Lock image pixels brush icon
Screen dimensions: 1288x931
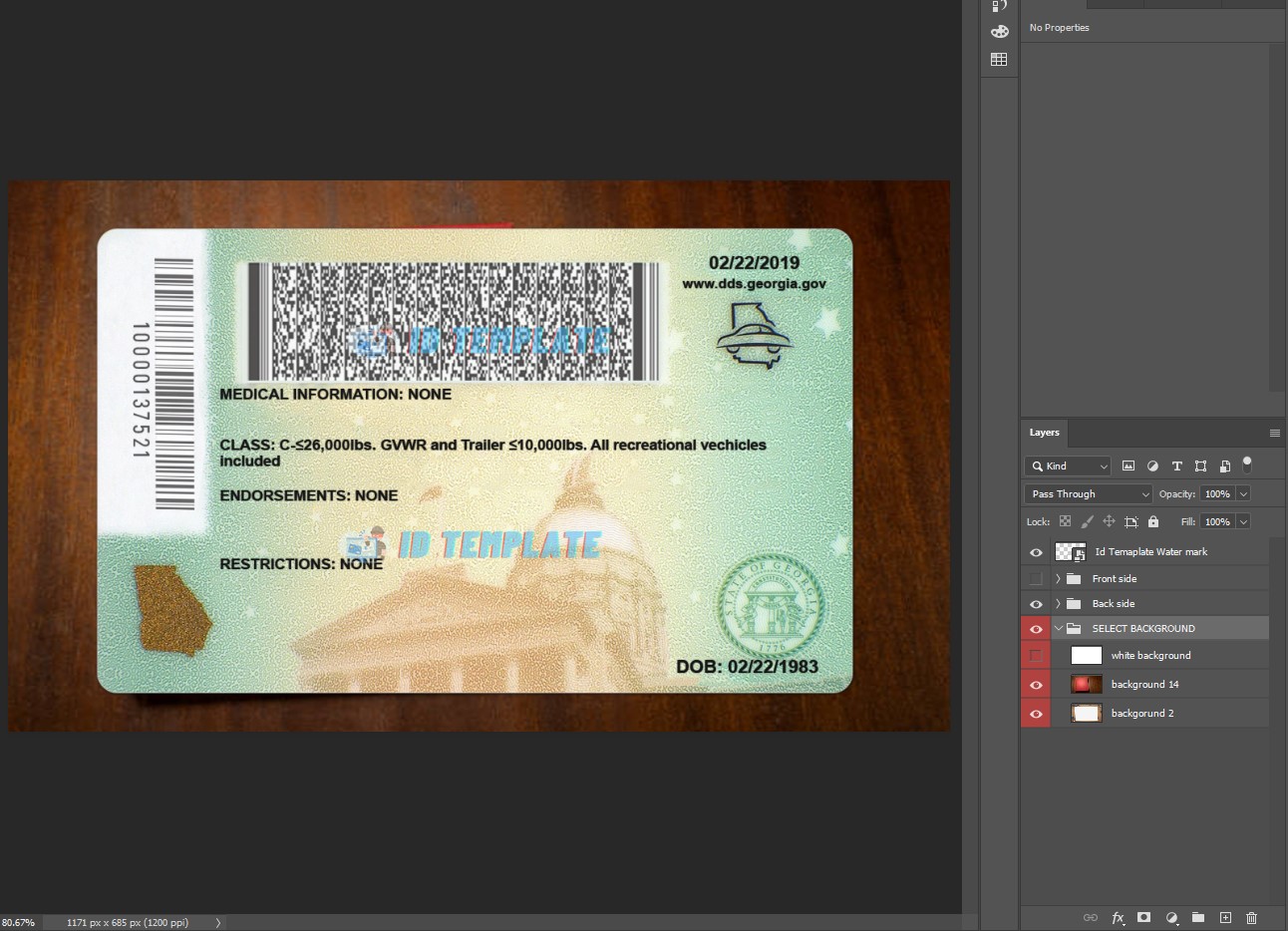point(1087,521)
